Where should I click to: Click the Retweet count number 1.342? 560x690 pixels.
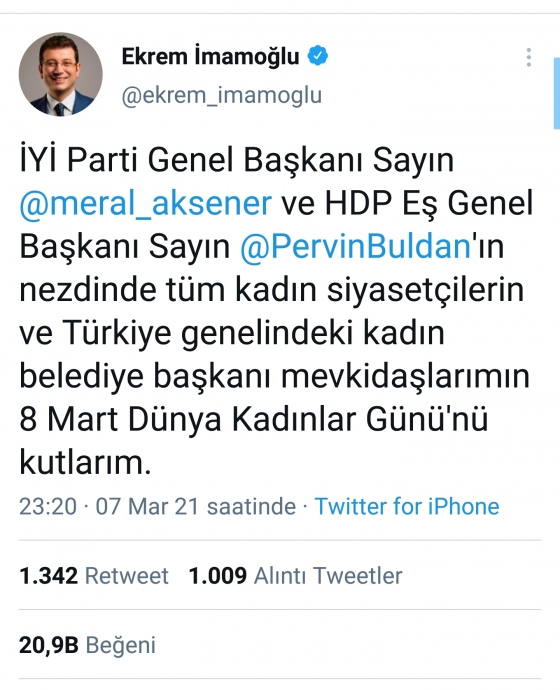(x=48, y=576)
